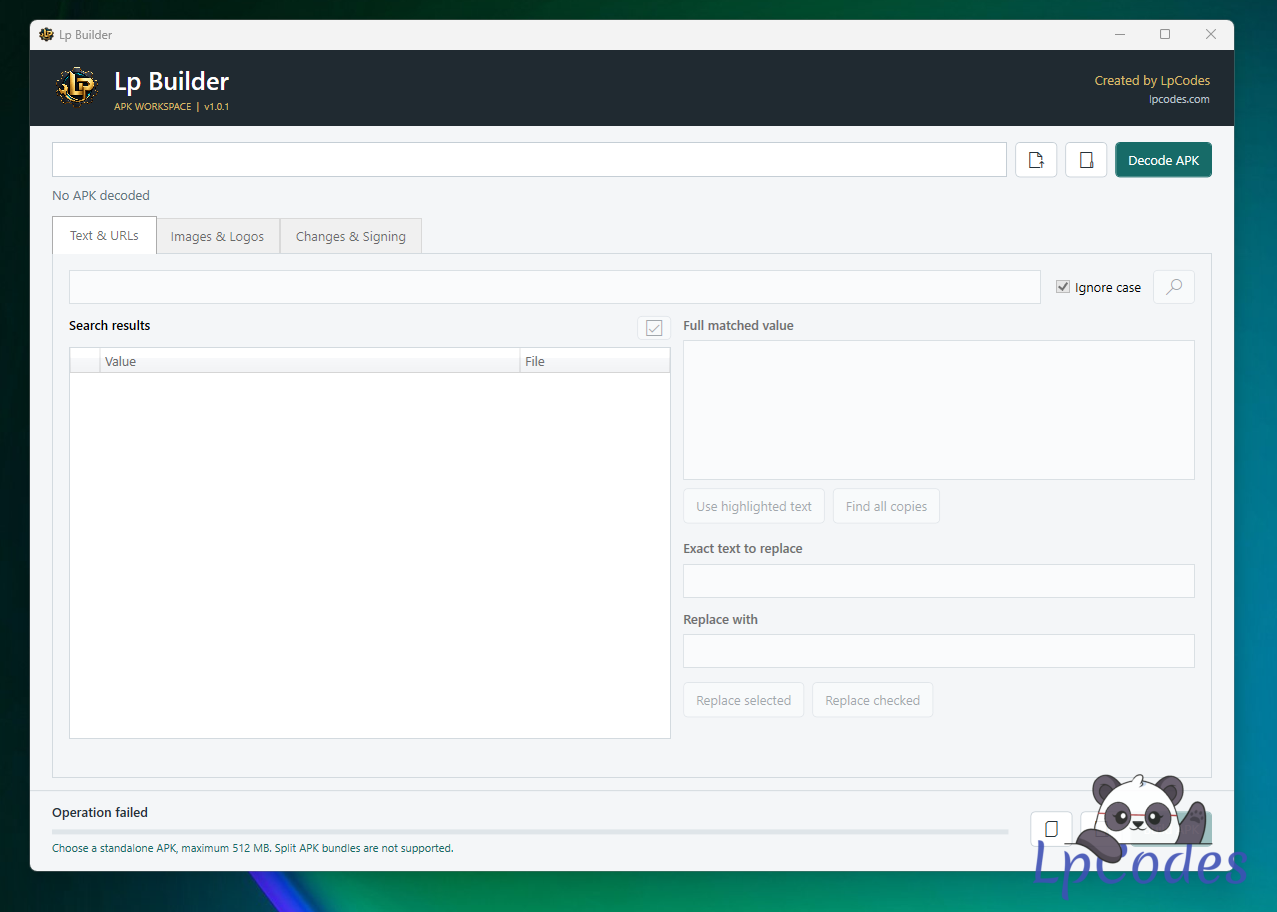Click the "Created by LpCodes" header text

point(1152,80)
